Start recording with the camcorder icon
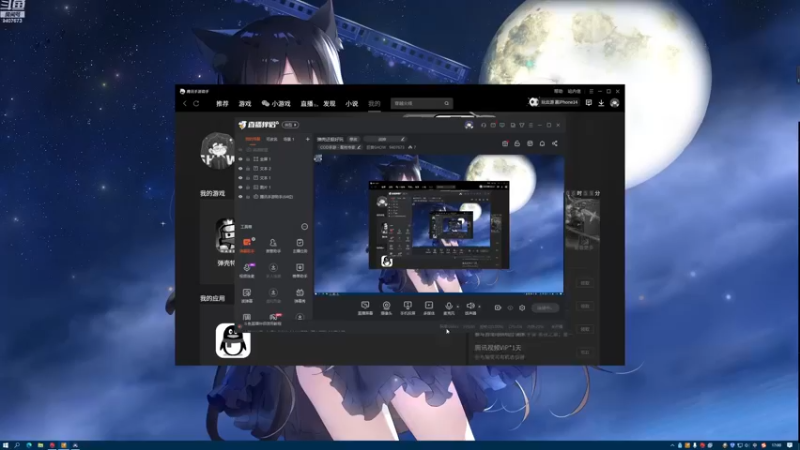Screen dimensions: 800x450 point(498,308)
